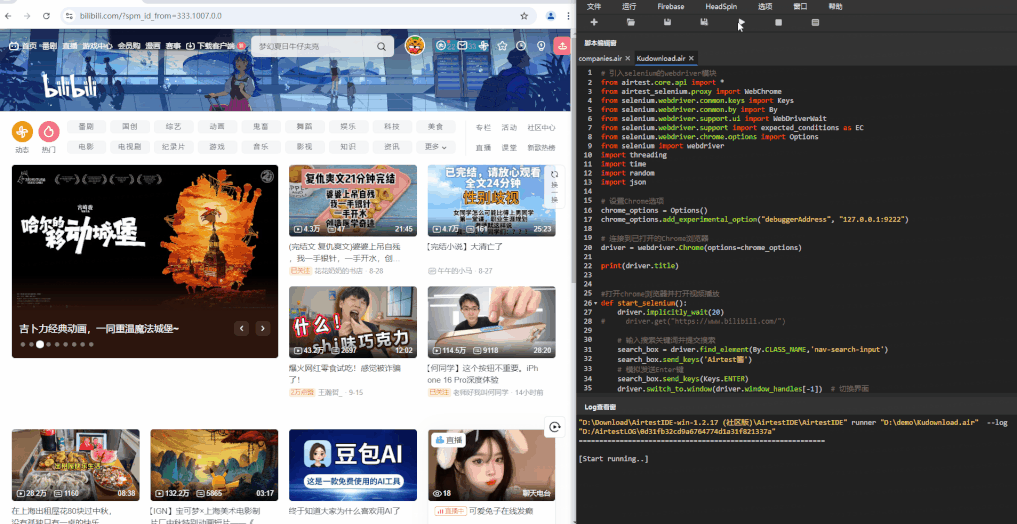Select the 音乐 category button

click(260, 147)
